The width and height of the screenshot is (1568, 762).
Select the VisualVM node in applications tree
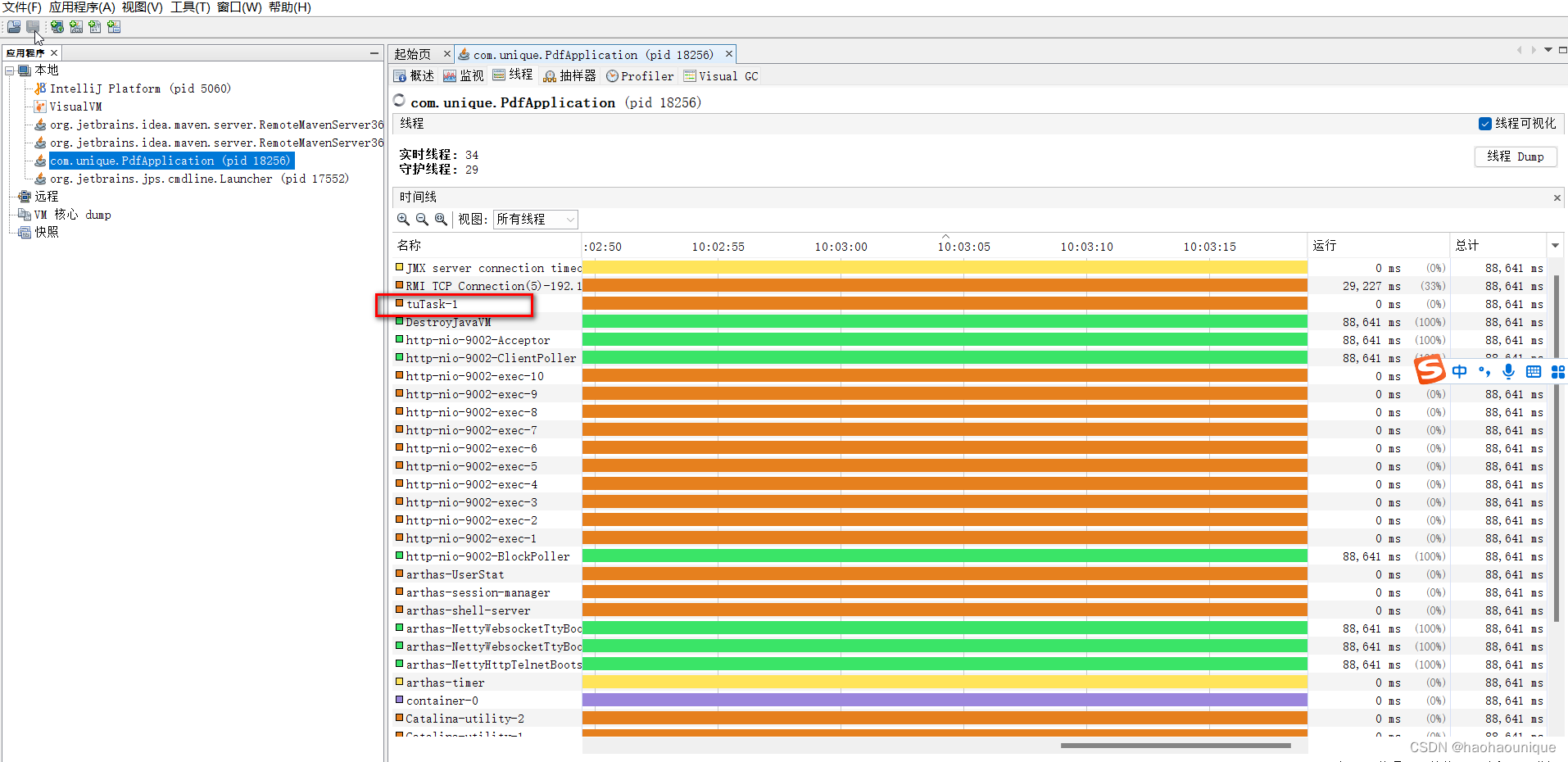pos(75,107)
